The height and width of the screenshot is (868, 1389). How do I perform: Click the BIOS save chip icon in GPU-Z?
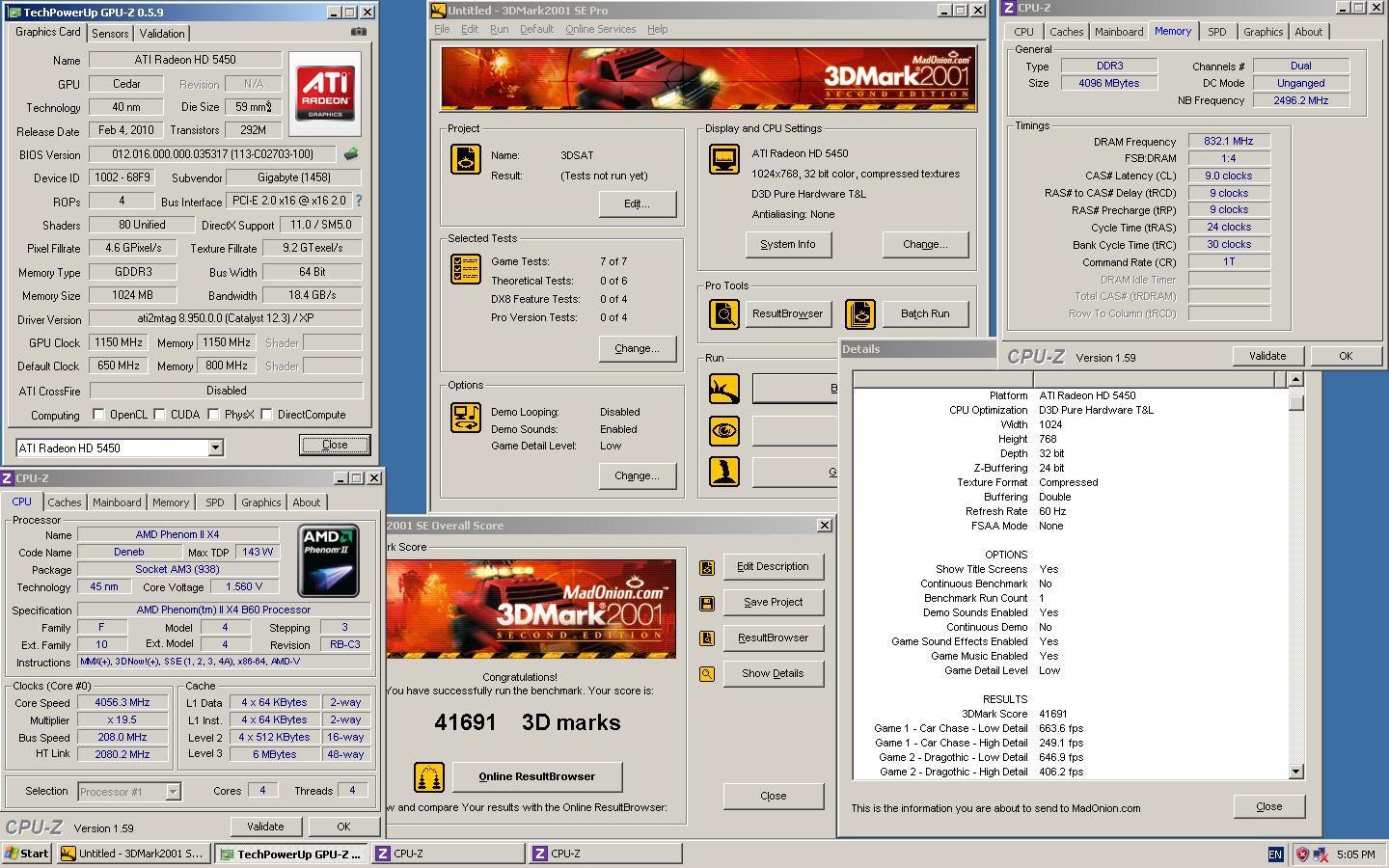[351, 154]
